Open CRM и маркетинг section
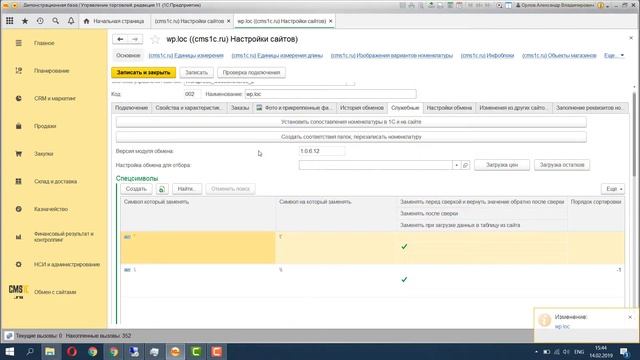Image resolution: width=640 pixels, height=360 pixels. pyautogui.click(x=54, y=98)
